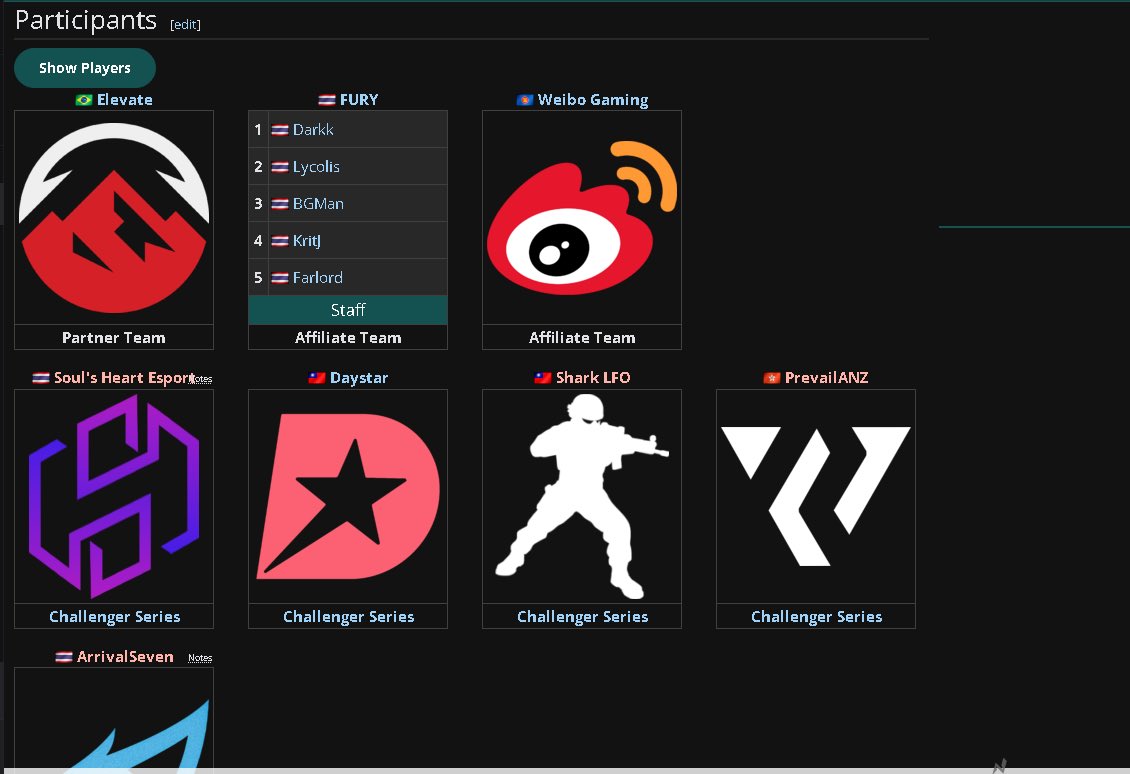The height and width of the screenshot is (774, 1130).
Task: Show Notes for ArrivalSeven
Action: (200, 658)
